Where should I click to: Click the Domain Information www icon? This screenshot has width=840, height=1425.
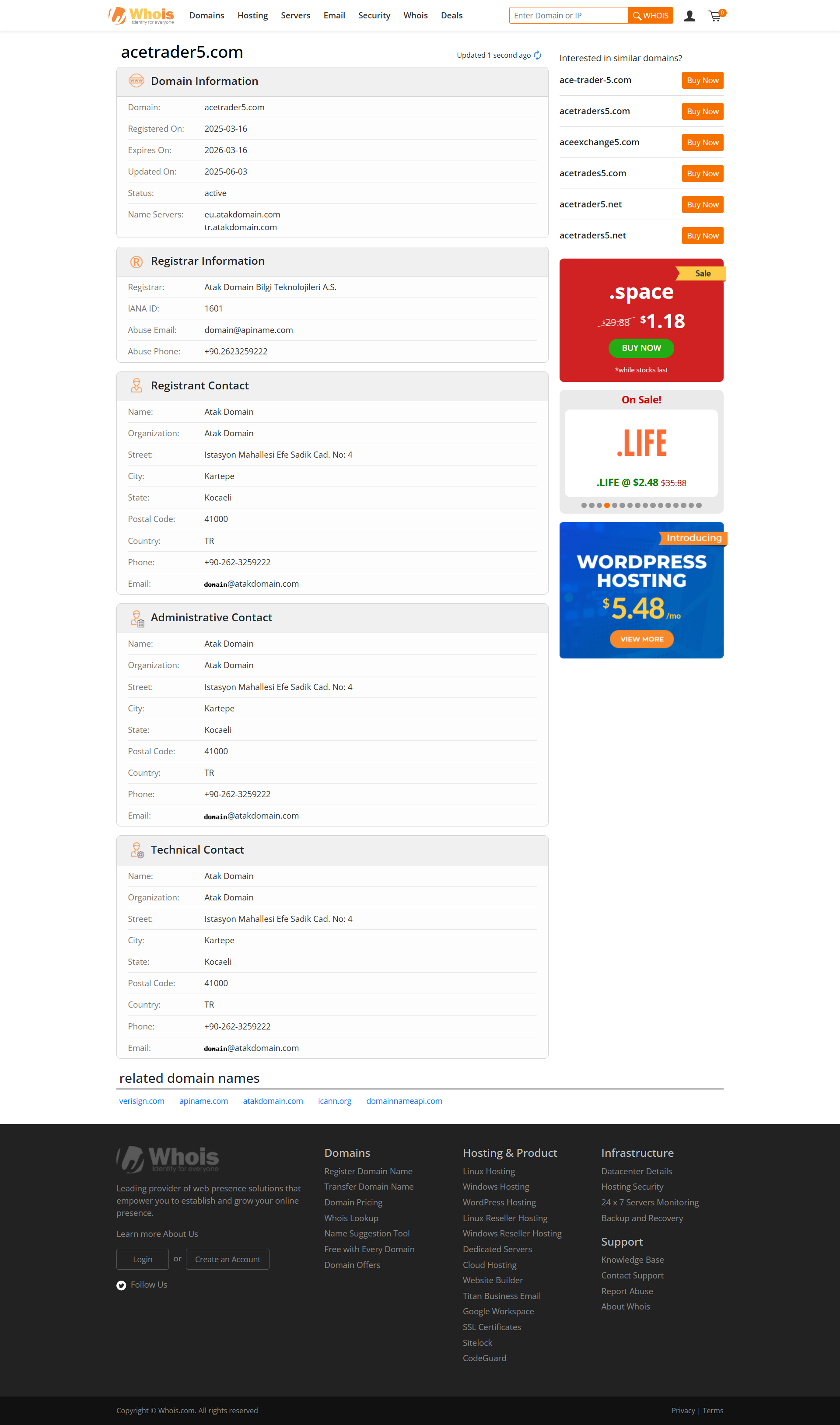(x=136, y=81)
